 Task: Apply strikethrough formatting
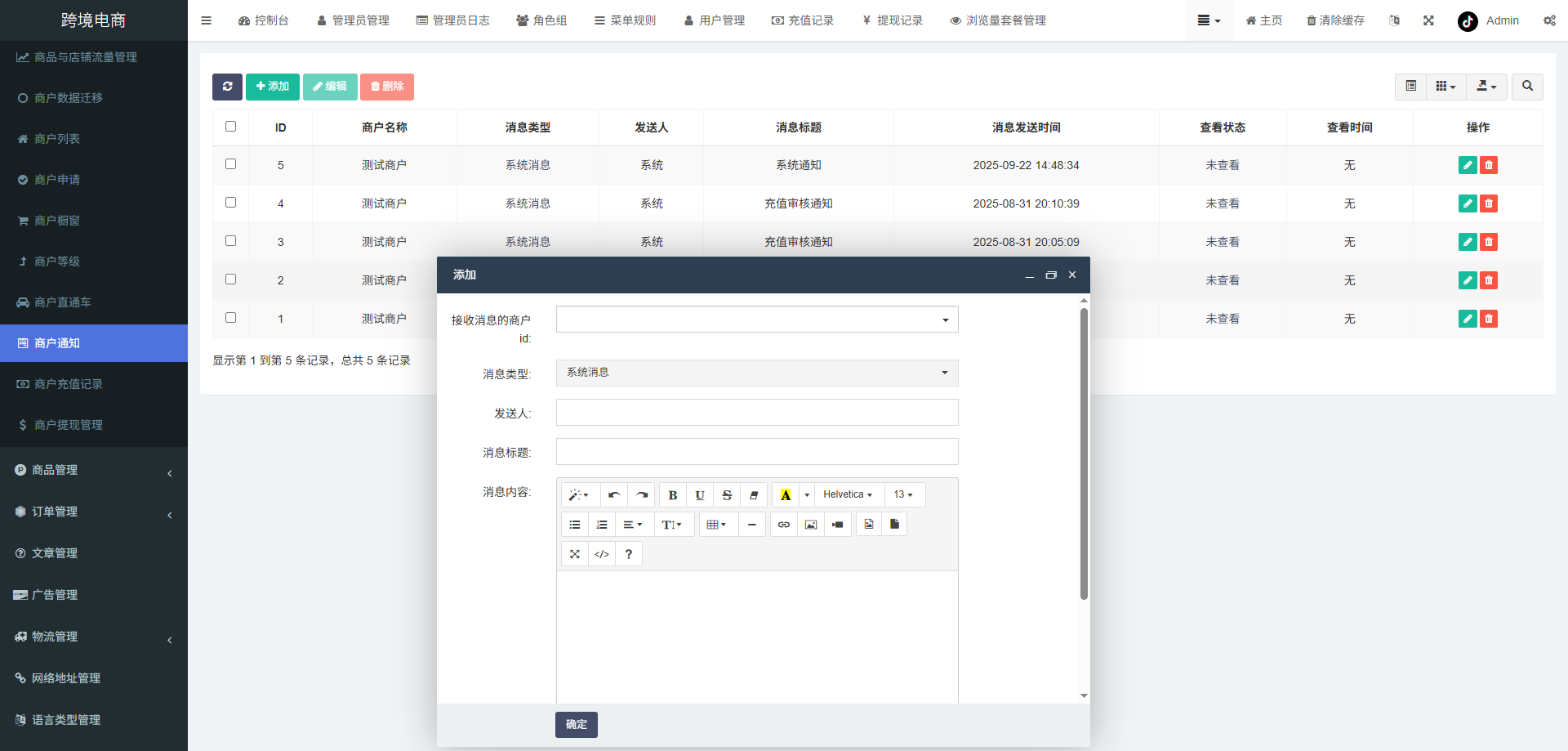tap(726, 494)
